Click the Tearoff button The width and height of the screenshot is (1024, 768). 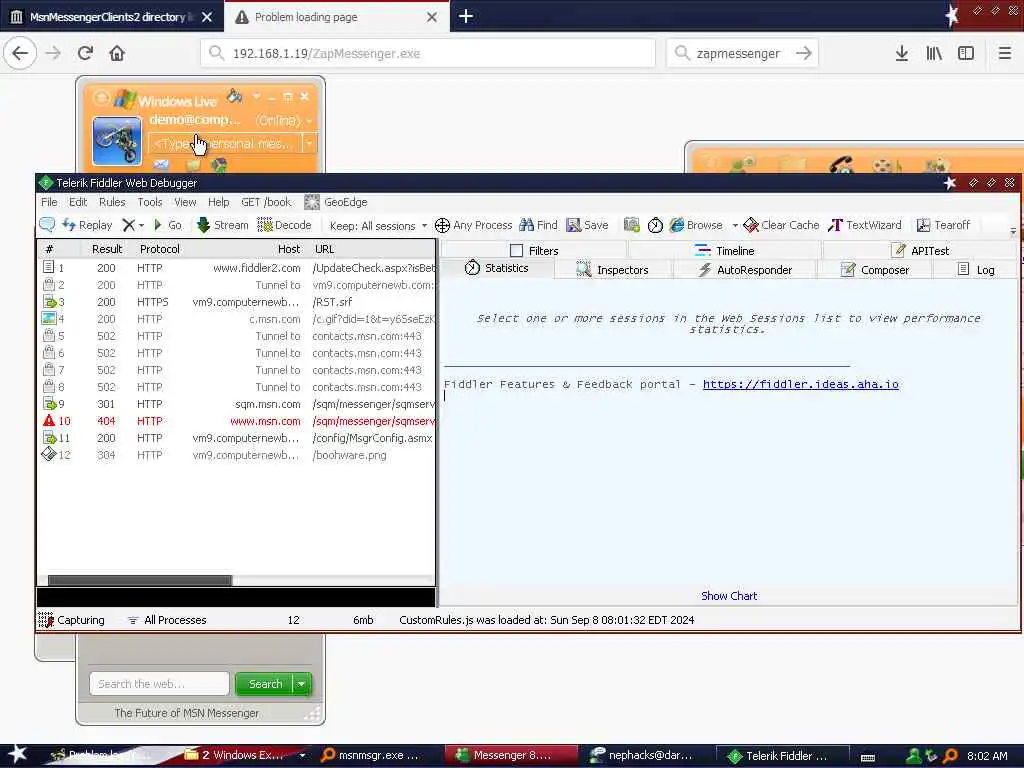(943, 225)
